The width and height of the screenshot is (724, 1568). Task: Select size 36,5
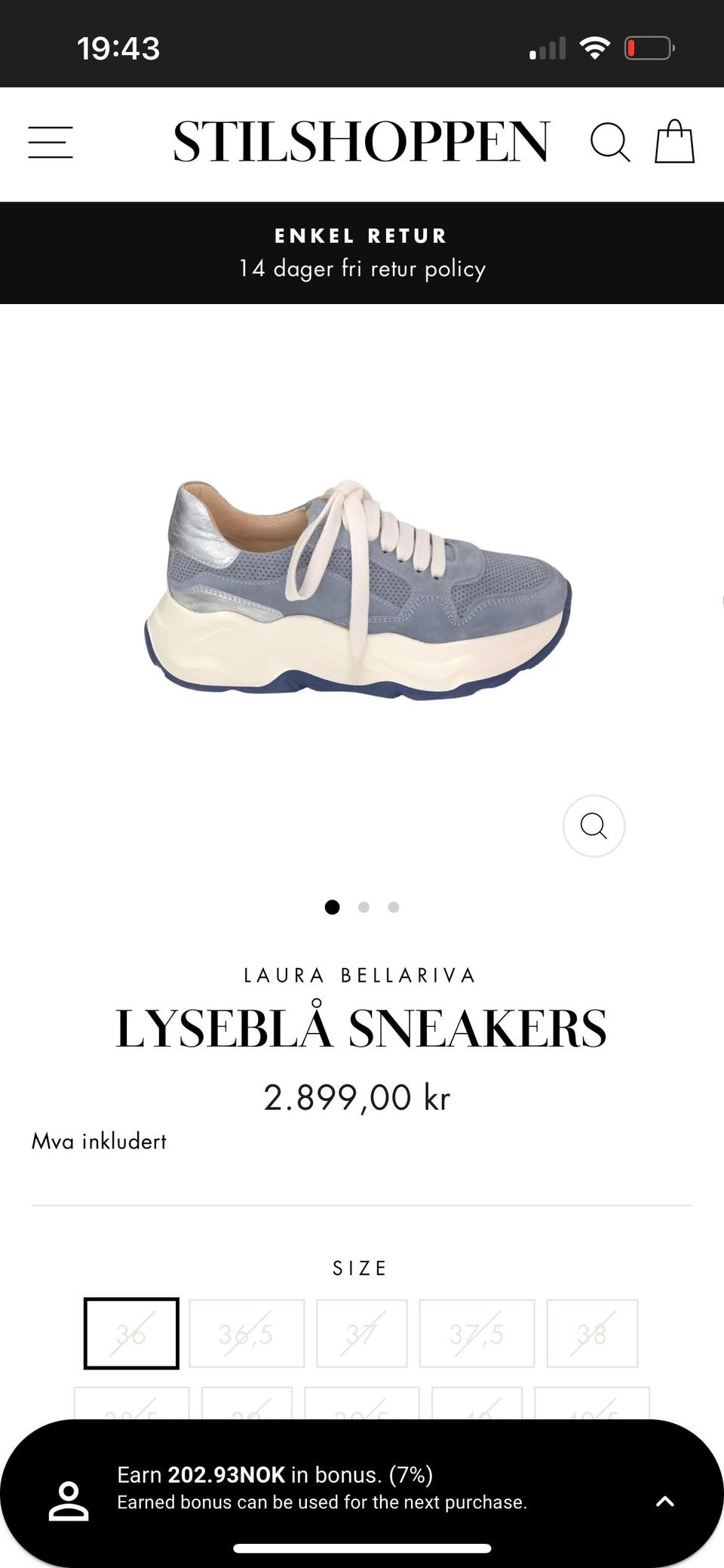(x=247, y=1333)
